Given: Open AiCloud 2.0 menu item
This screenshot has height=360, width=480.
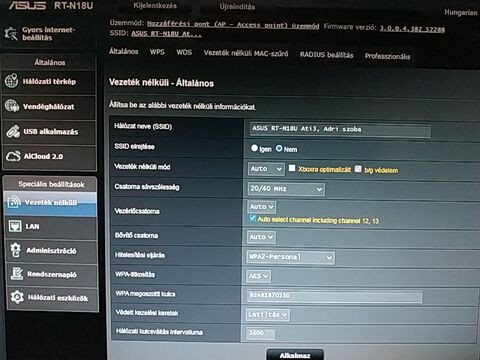Looking at the screenshot, I should pos(50,157).
